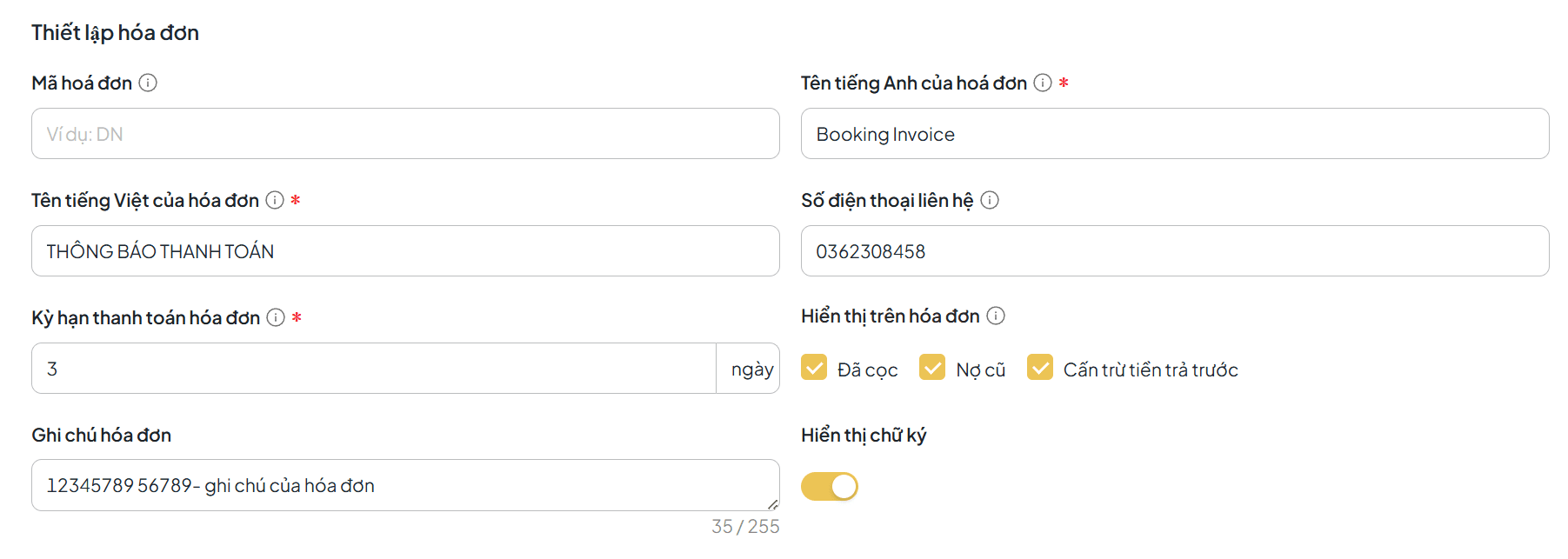Click the Nợ cũ checkbox label text
This screenshot has width=1568, height=559.
tap(981, 370)
